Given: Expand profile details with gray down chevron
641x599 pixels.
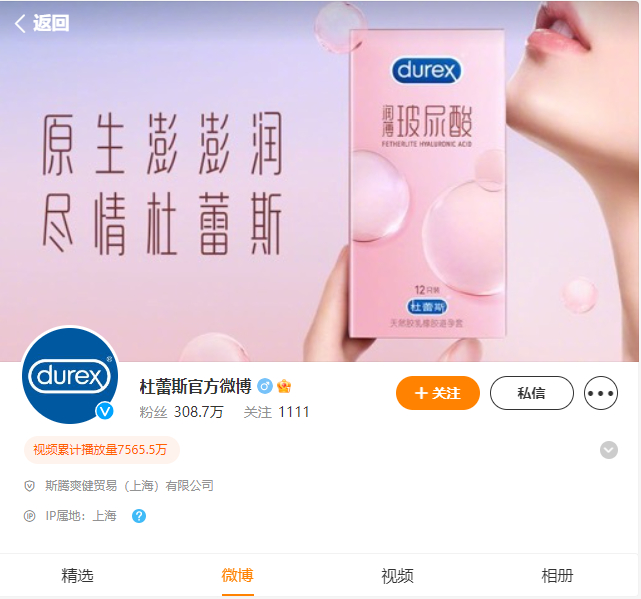Looking at the screenshot, I should point(609,450).
